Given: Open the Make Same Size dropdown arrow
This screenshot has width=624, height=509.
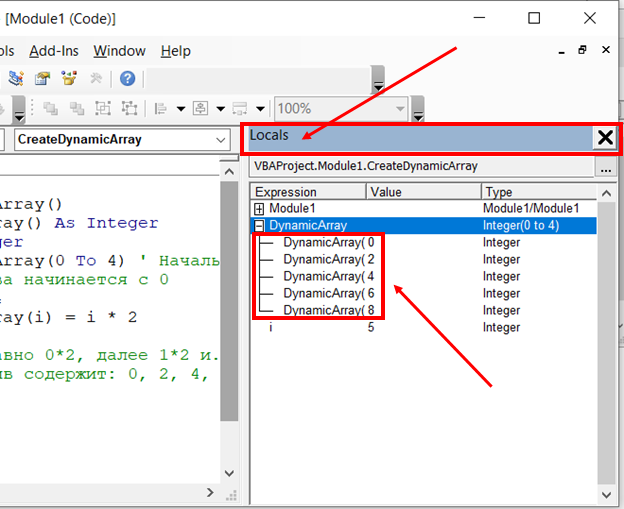Looking at the screenshot, I should [x=260, y=109].
